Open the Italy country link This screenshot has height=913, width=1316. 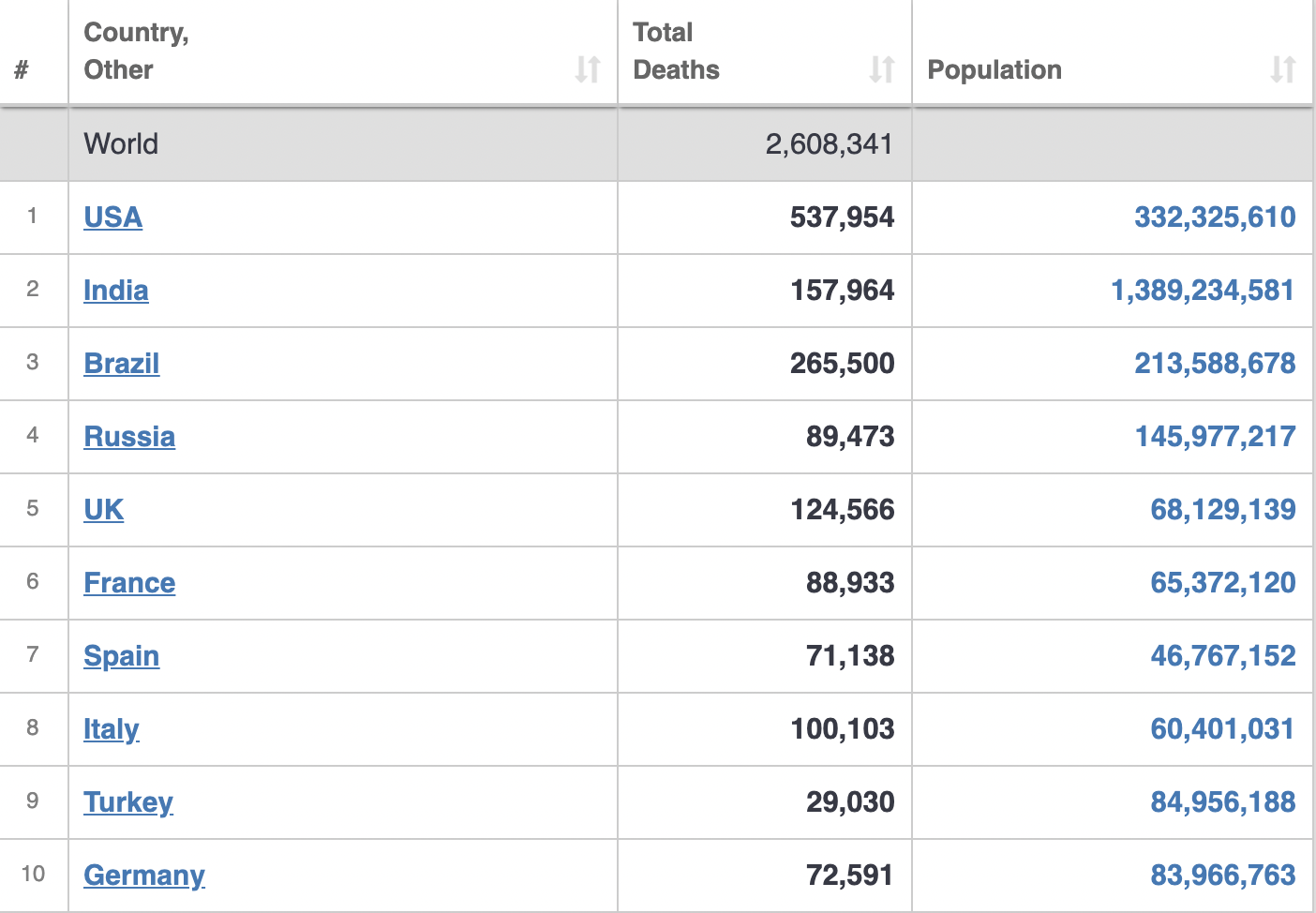coord(112,729)
